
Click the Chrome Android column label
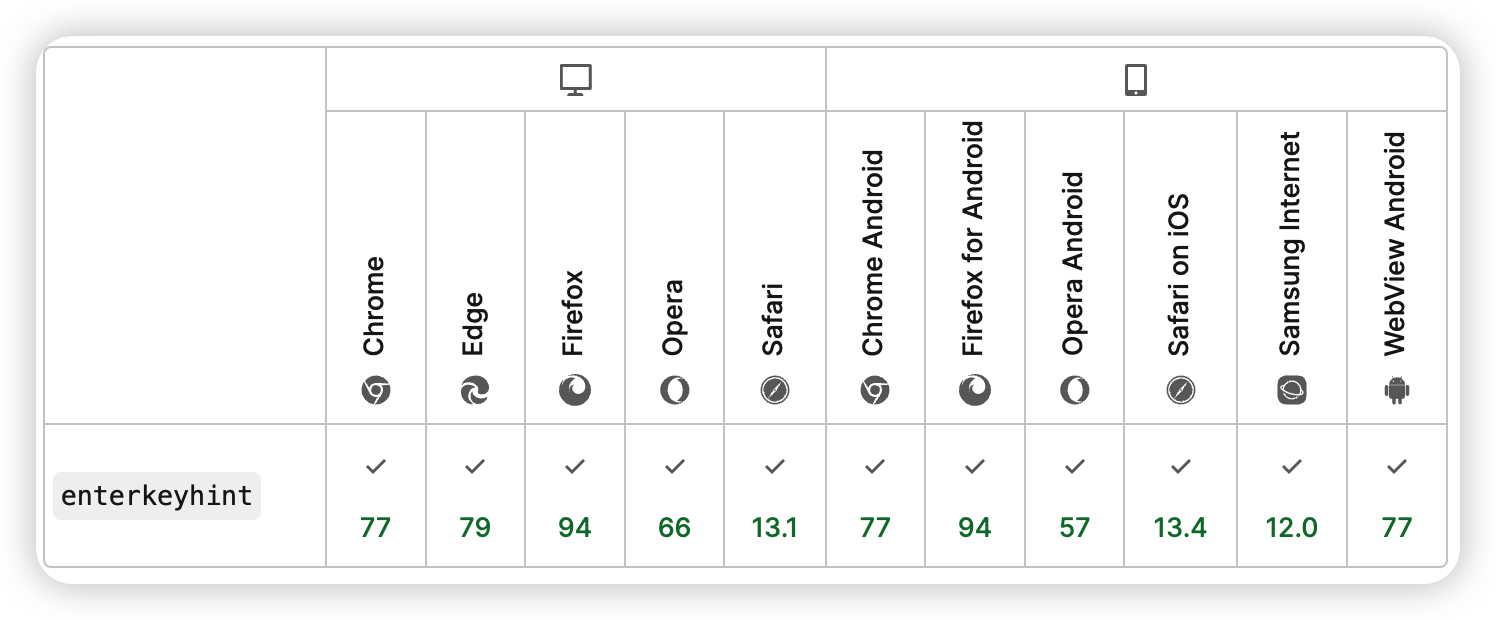874,253
